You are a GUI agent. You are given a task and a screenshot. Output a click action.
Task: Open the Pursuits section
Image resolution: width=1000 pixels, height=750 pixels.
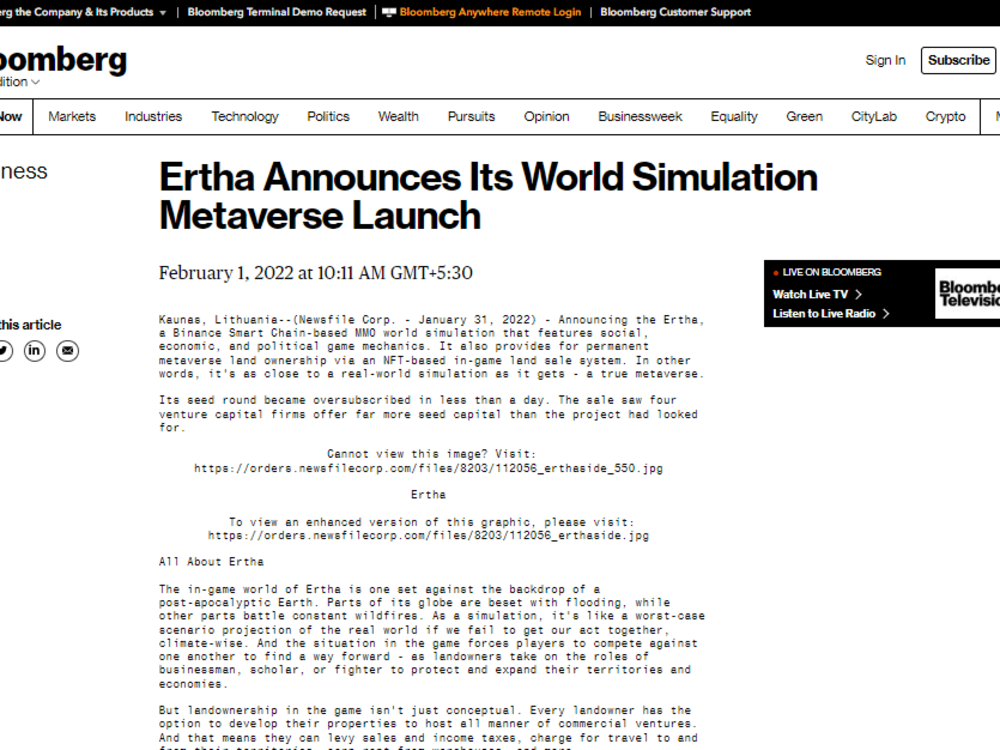coord(471,117)
